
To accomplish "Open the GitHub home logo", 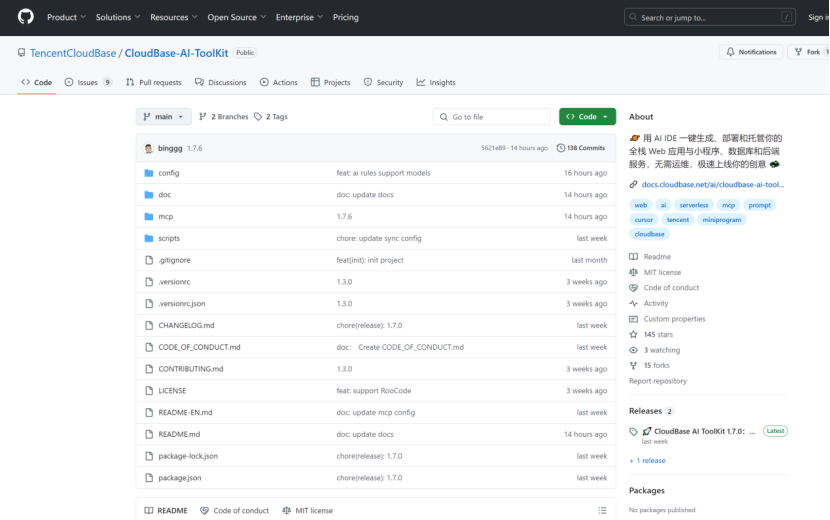I will (x=25, y=17).
